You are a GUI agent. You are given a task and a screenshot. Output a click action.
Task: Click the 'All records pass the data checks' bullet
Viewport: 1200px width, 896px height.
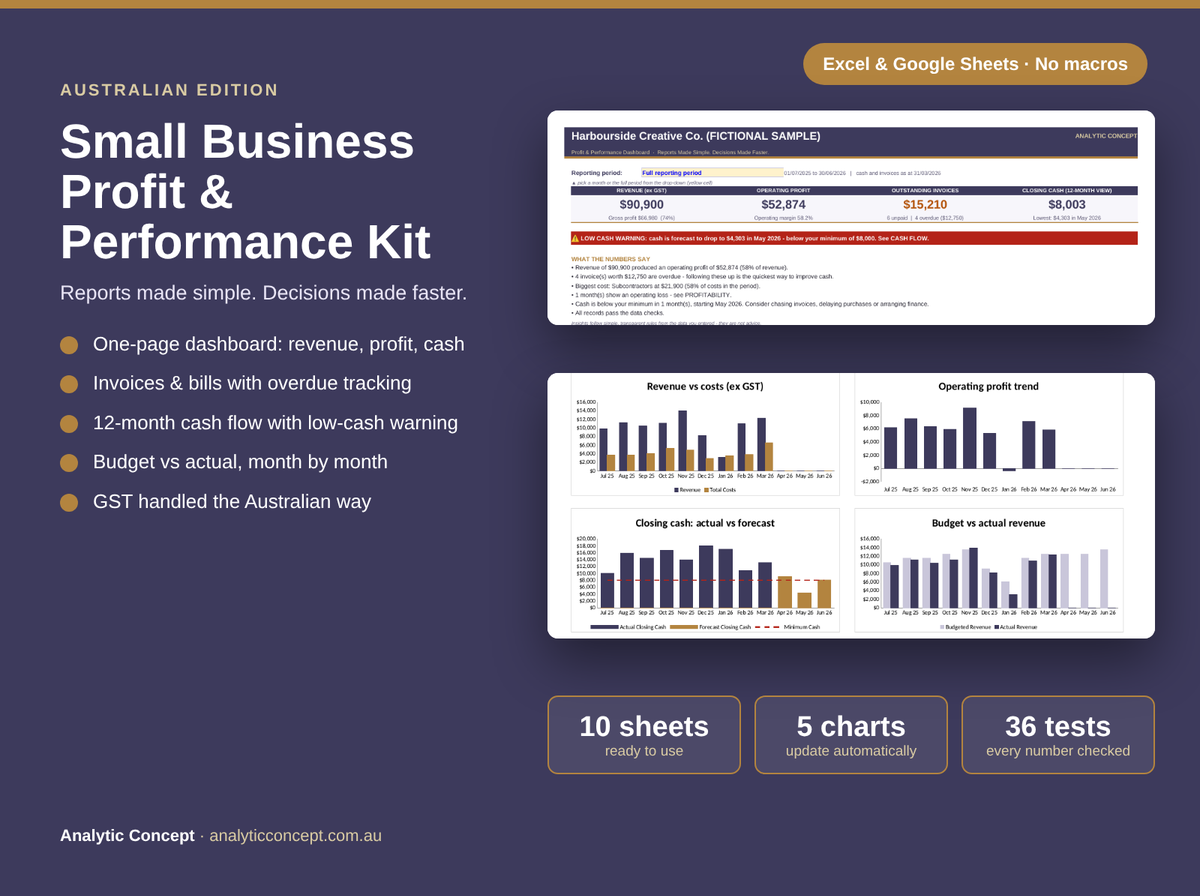(x=617, y=313)
